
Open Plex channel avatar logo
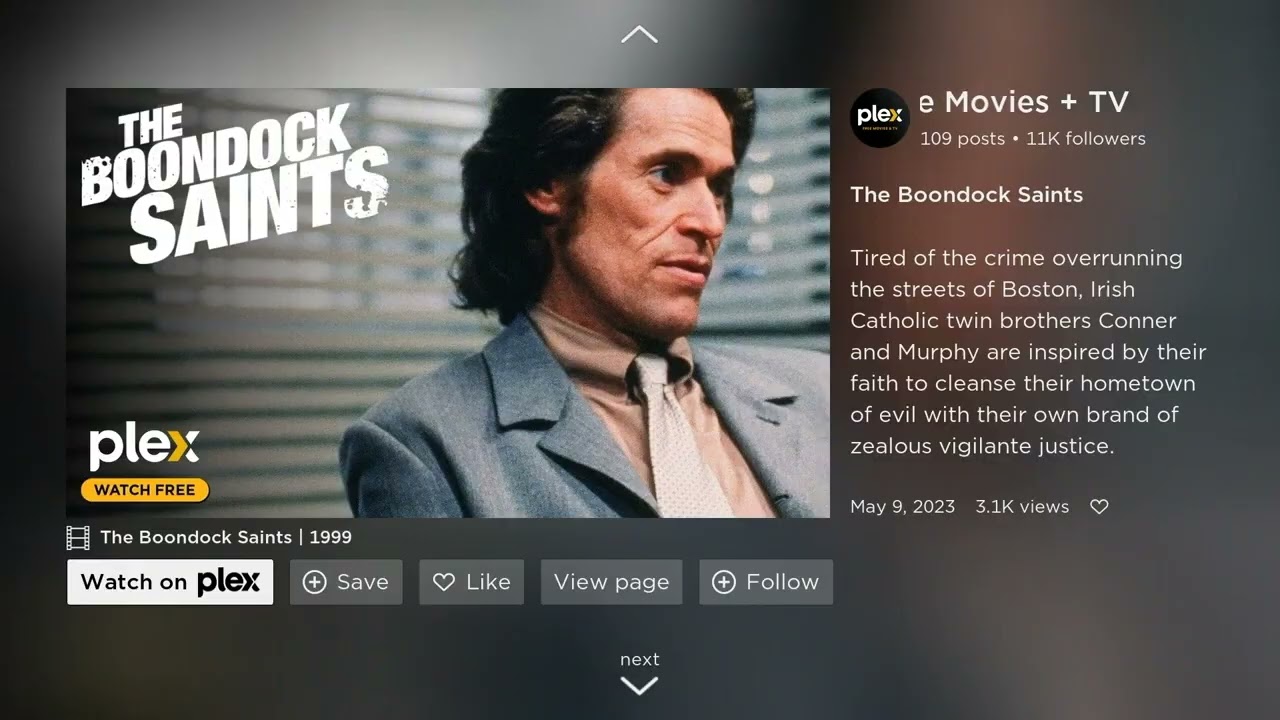[880, 118]
